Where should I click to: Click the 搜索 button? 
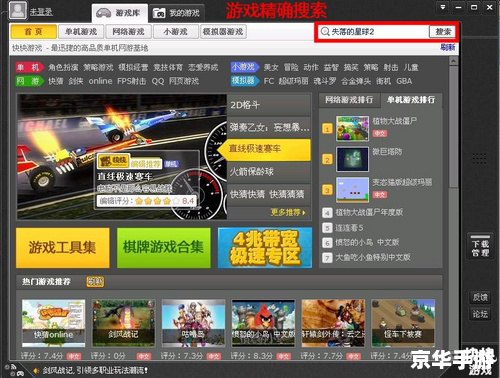(443, 32)
